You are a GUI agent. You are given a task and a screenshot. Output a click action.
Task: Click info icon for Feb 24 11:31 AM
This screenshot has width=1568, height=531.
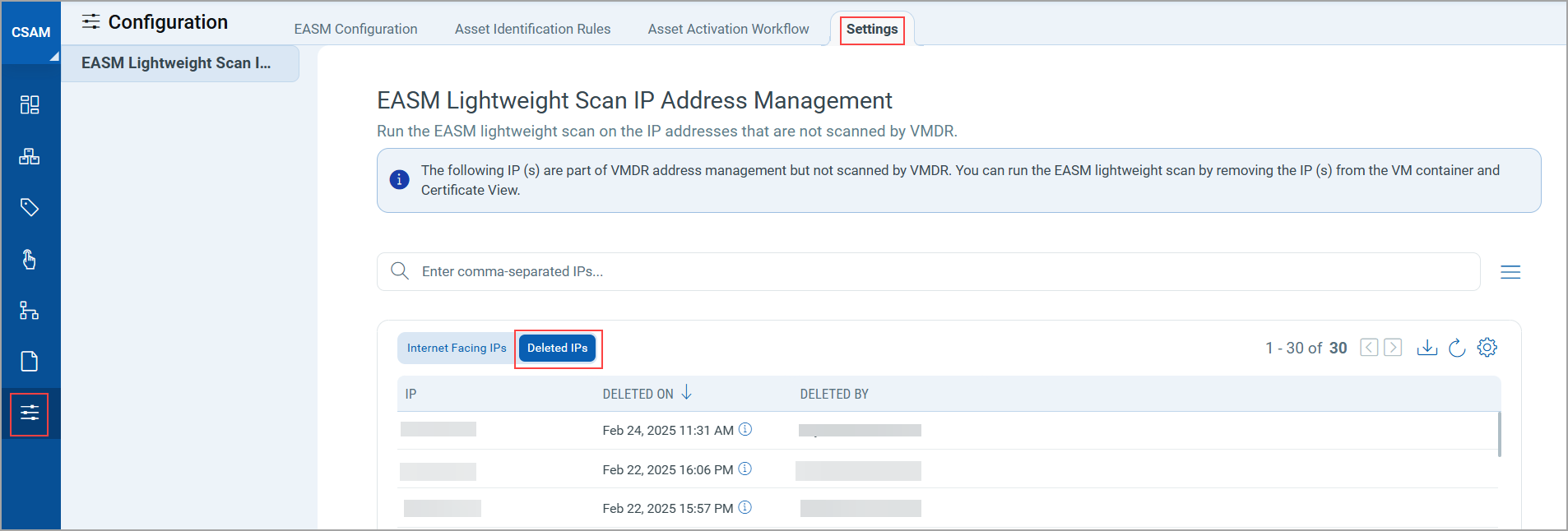745,429
